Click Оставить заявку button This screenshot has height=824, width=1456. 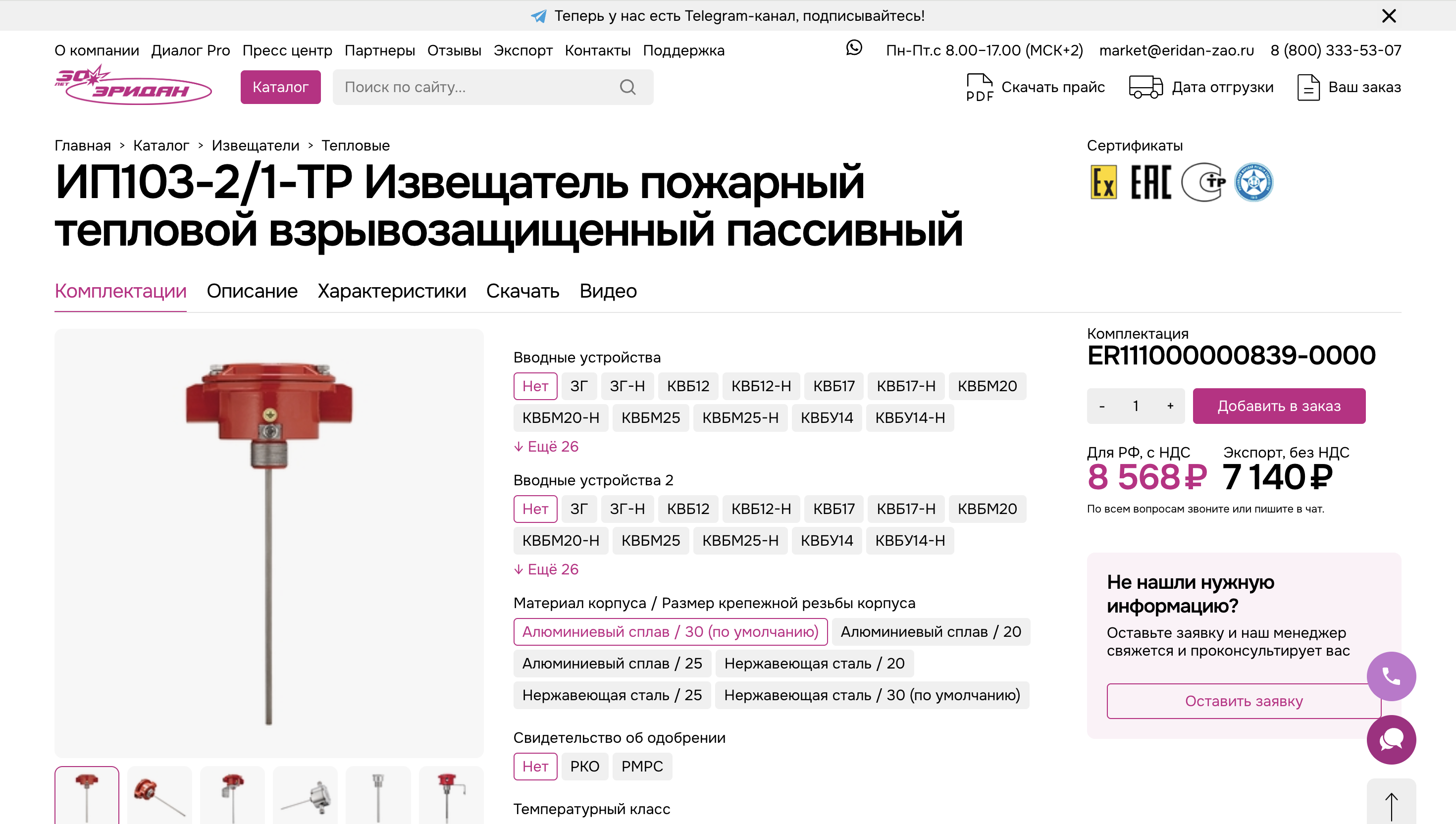pyautogui.click(x=1244, y=701)
